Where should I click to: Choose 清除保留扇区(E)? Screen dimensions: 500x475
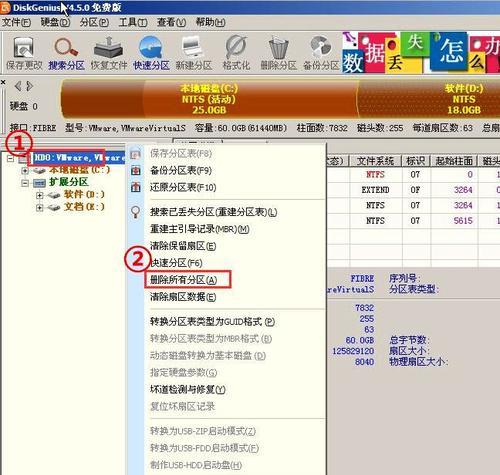(183, 246)
